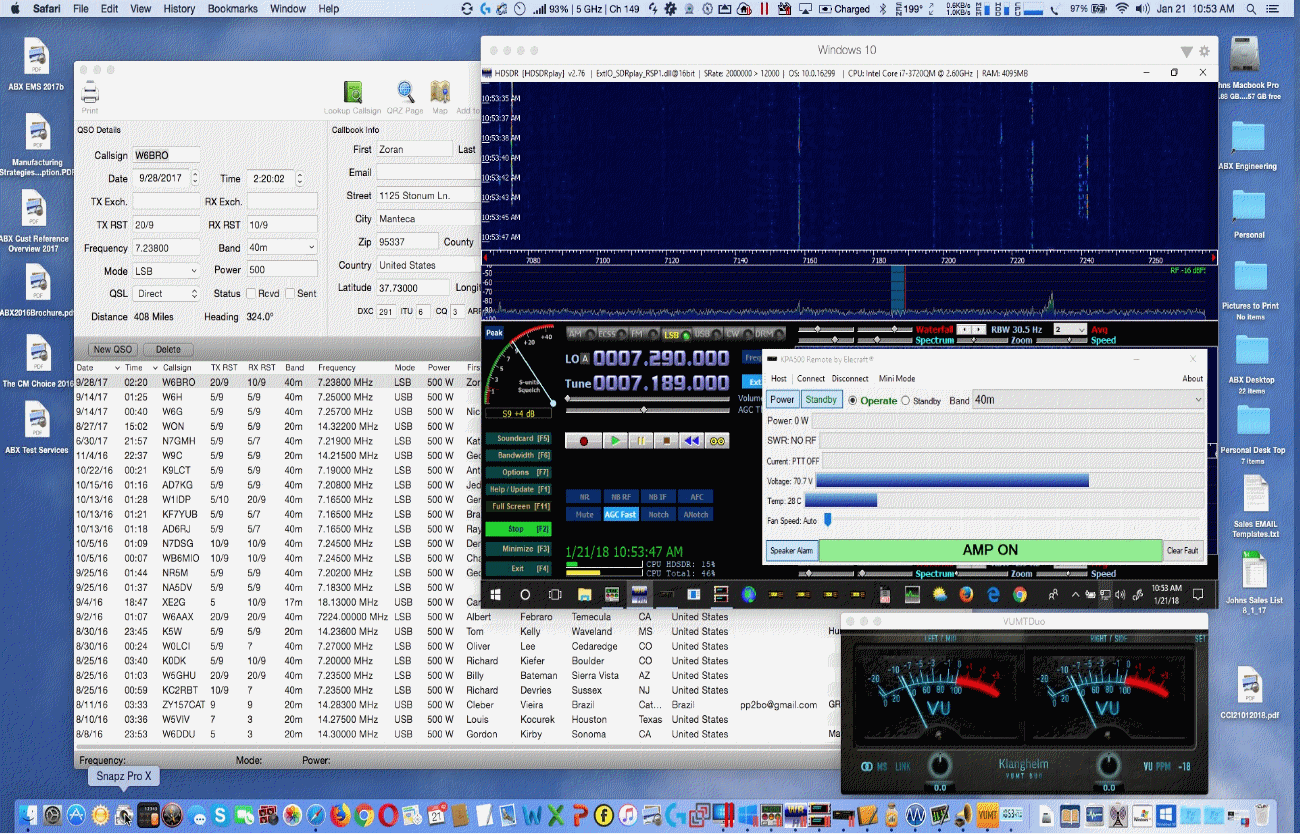Click Connect in KPA500 Remote menu
The width and height of the screenshot is (1300, 834).
click(811, 379)
